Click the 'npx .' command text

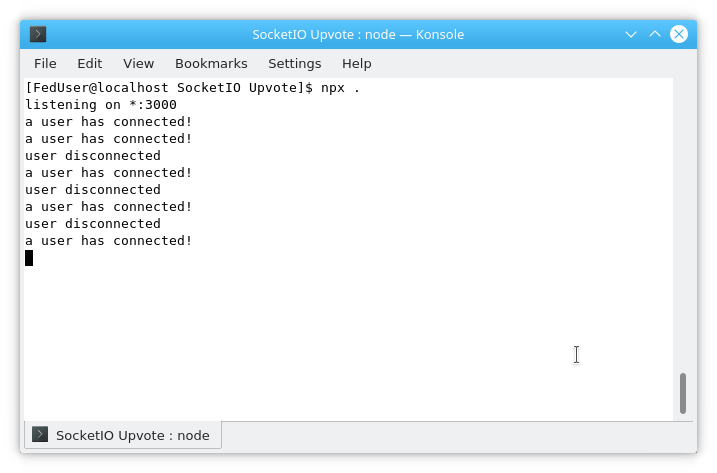(340, 88)
